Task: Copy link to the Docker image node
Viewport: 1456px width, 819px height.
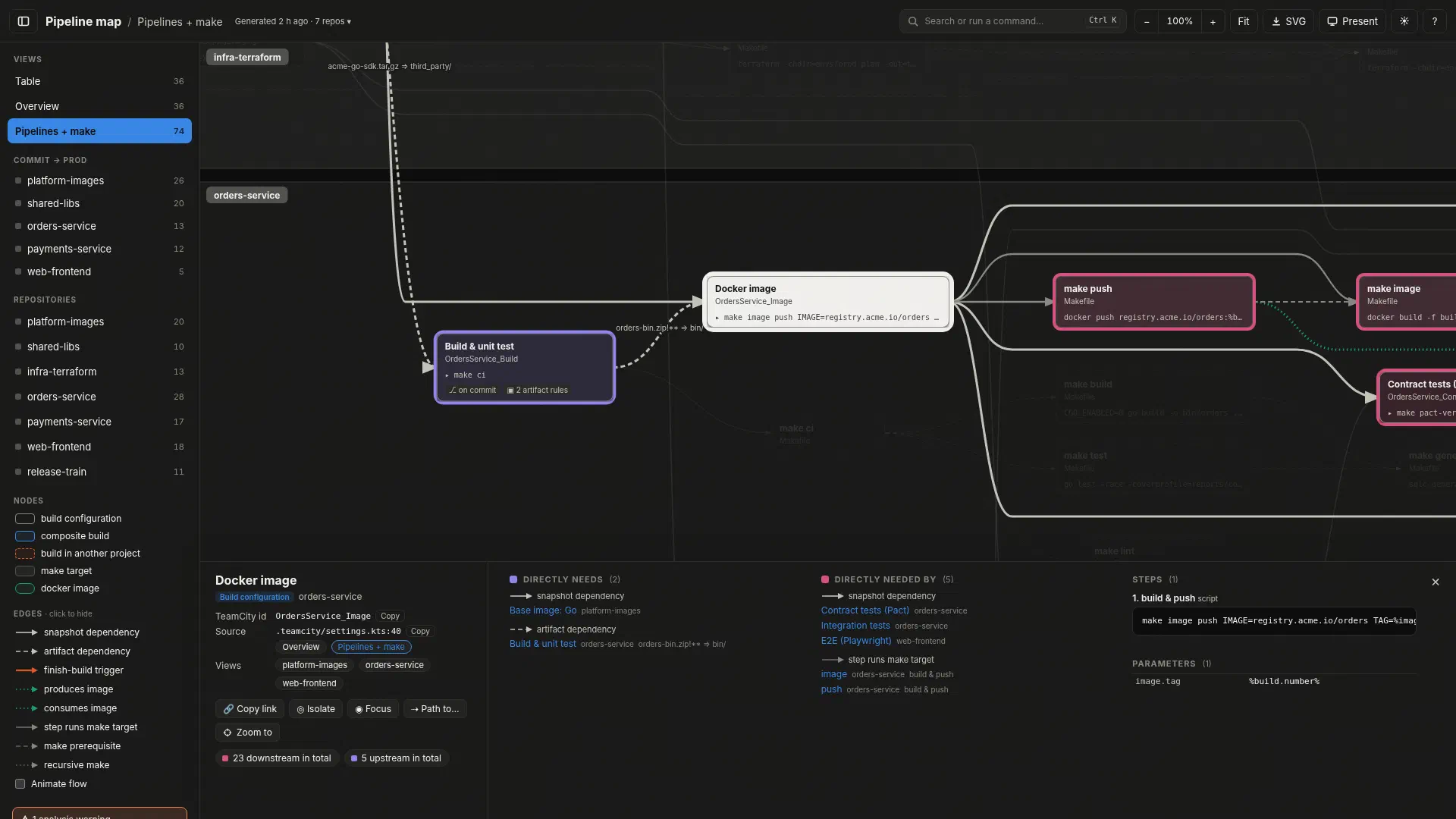Action: coord(249,709)
